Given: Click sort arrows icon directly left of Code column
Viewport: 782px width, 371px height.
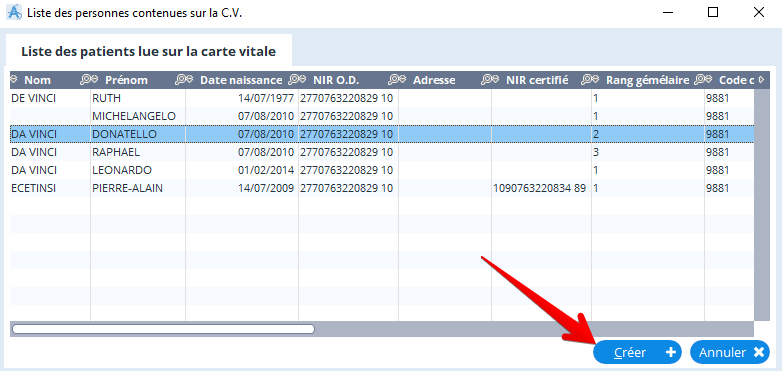Looking at the screenshot, I should click(709, 80).
